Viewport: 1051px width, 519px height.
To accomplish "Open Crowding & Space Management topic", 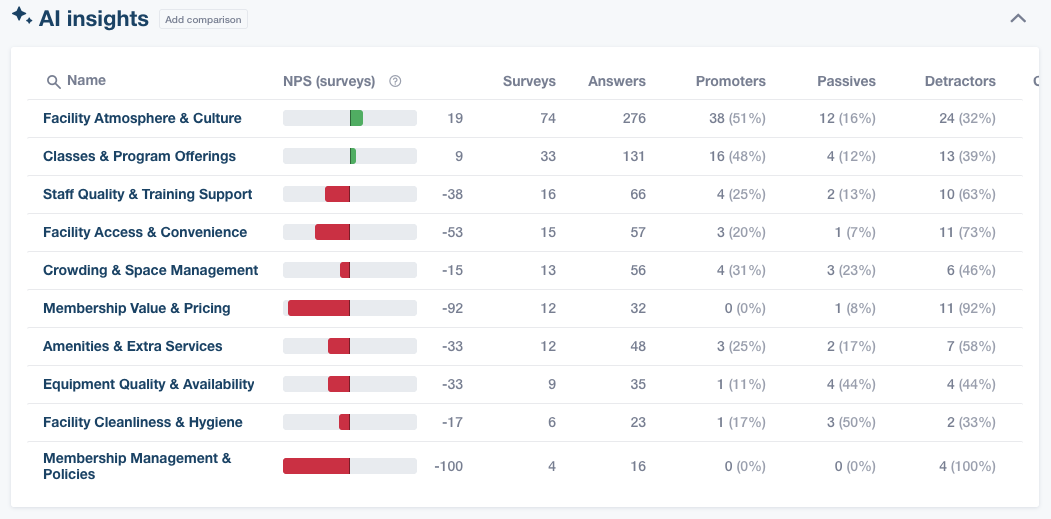I will [x=150, y=270].
